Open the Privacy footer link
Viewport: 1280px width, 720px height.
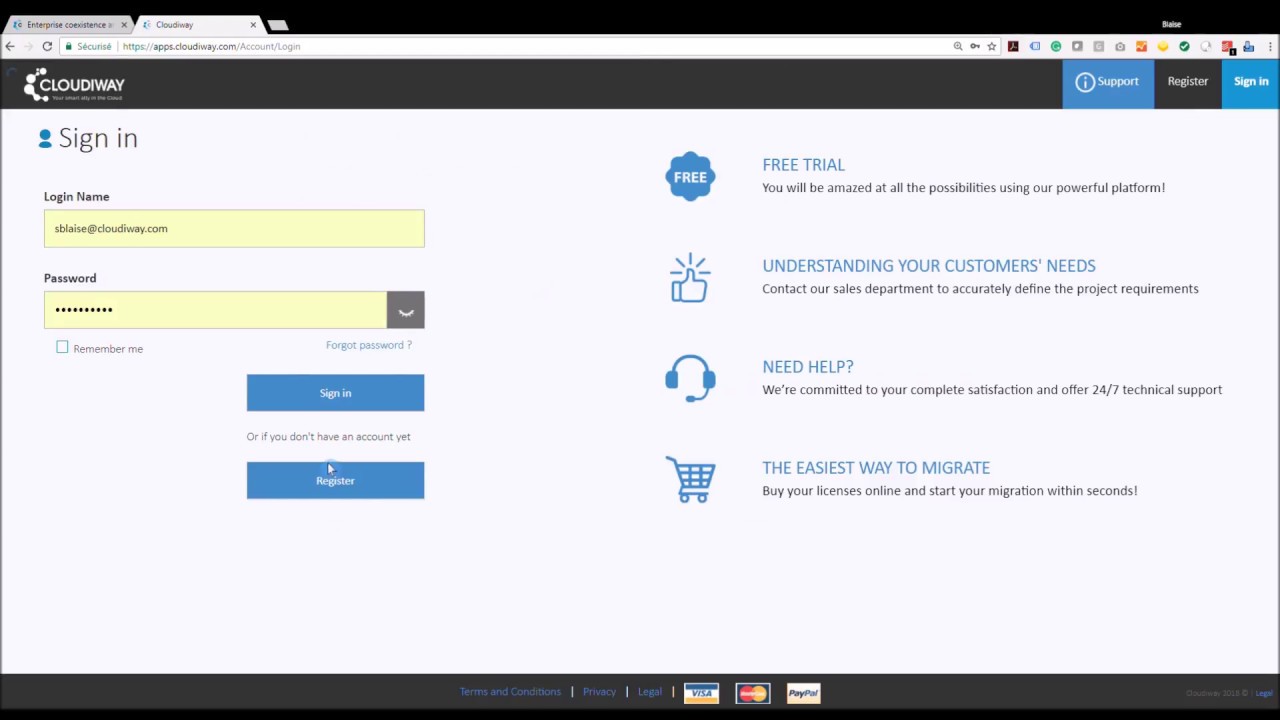(599, 692)
